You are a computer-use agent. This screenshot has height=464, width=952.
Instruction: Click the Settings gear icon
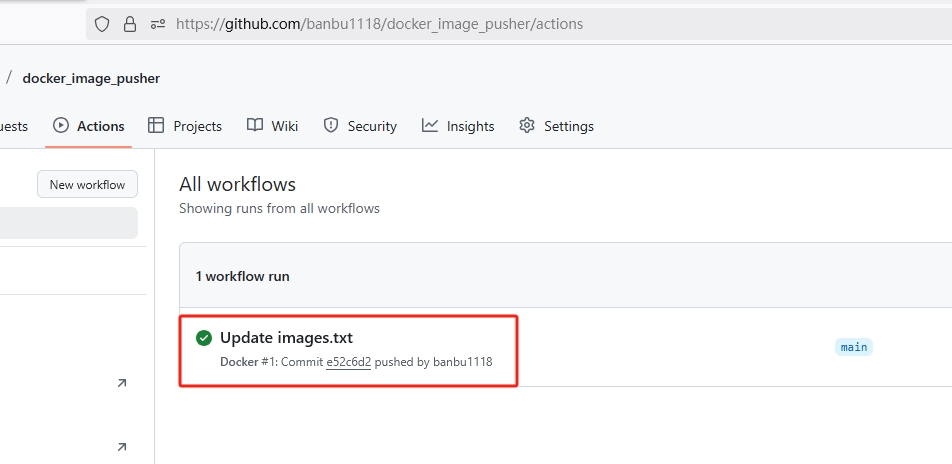[527, 125]
